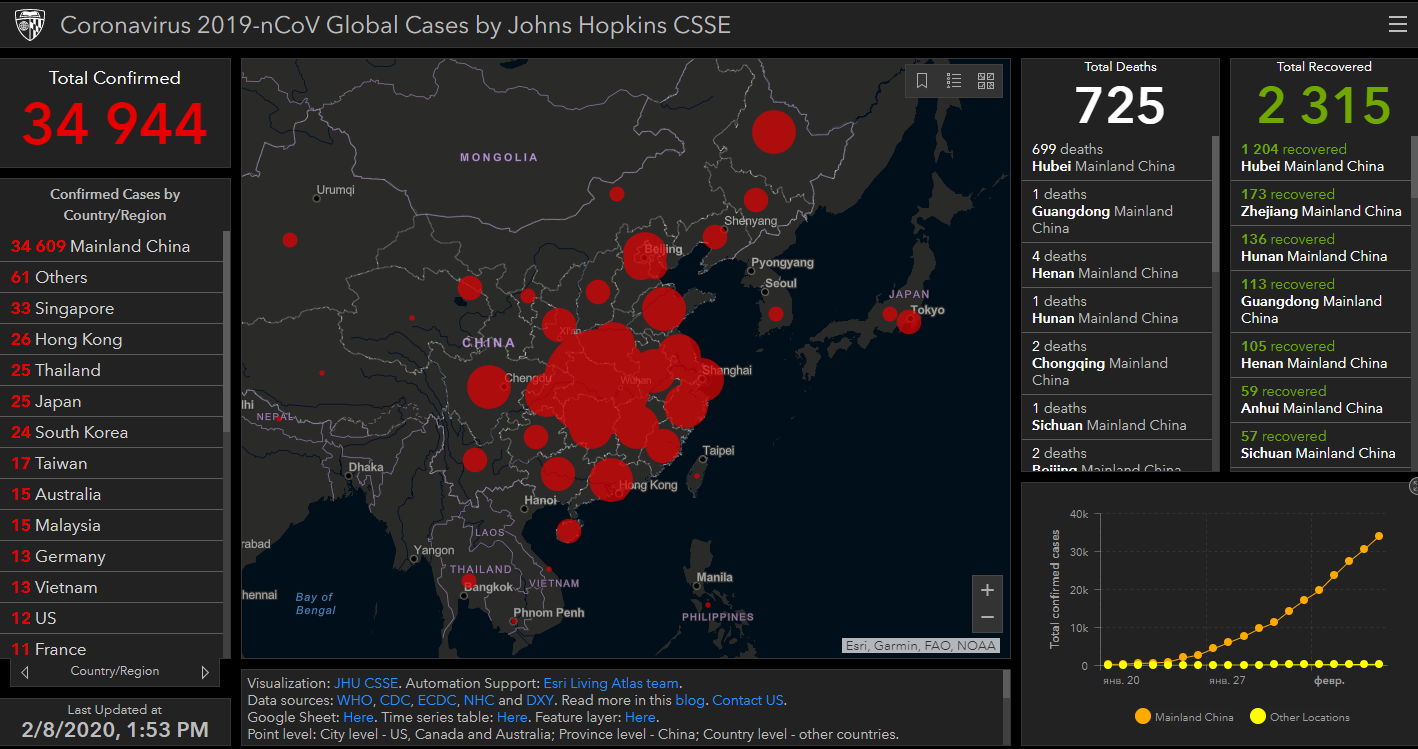This screenshot has width=1418, height=749.
Task: Click the large red circle near Chengdu
Action: click(488, 387)
